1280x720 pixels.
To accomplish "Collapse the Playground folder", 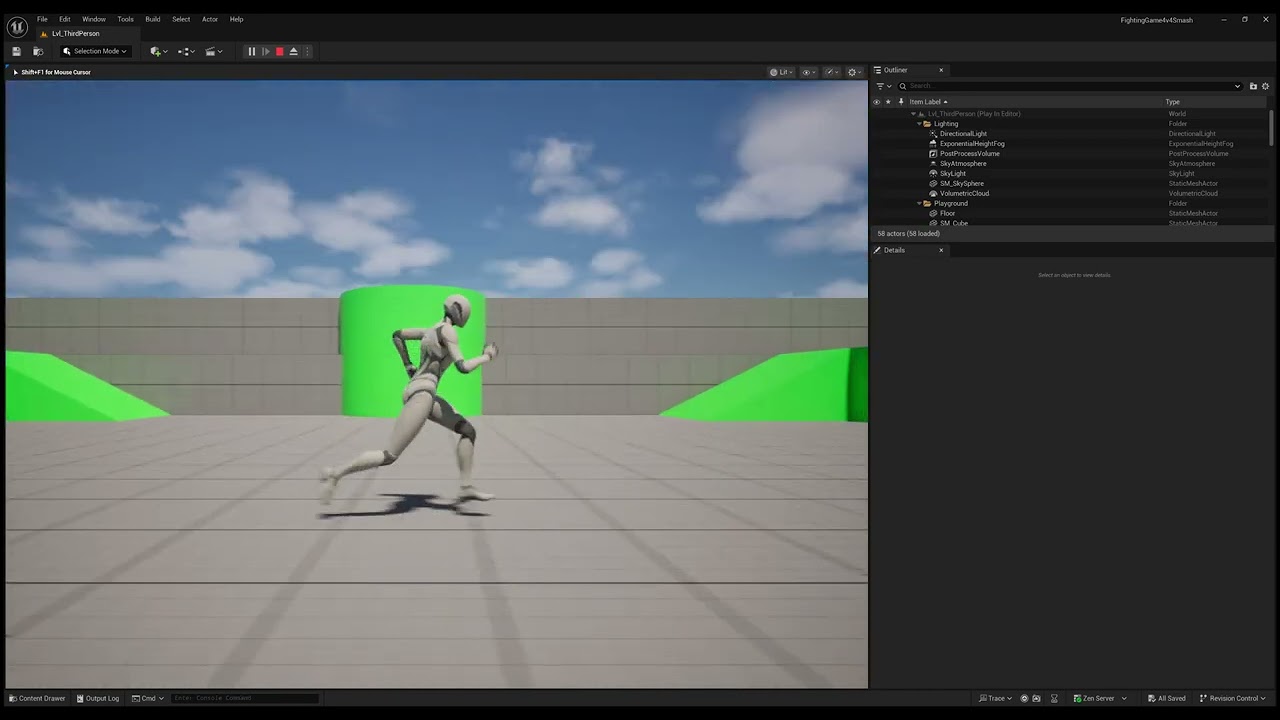I will [x=920, y=204].
